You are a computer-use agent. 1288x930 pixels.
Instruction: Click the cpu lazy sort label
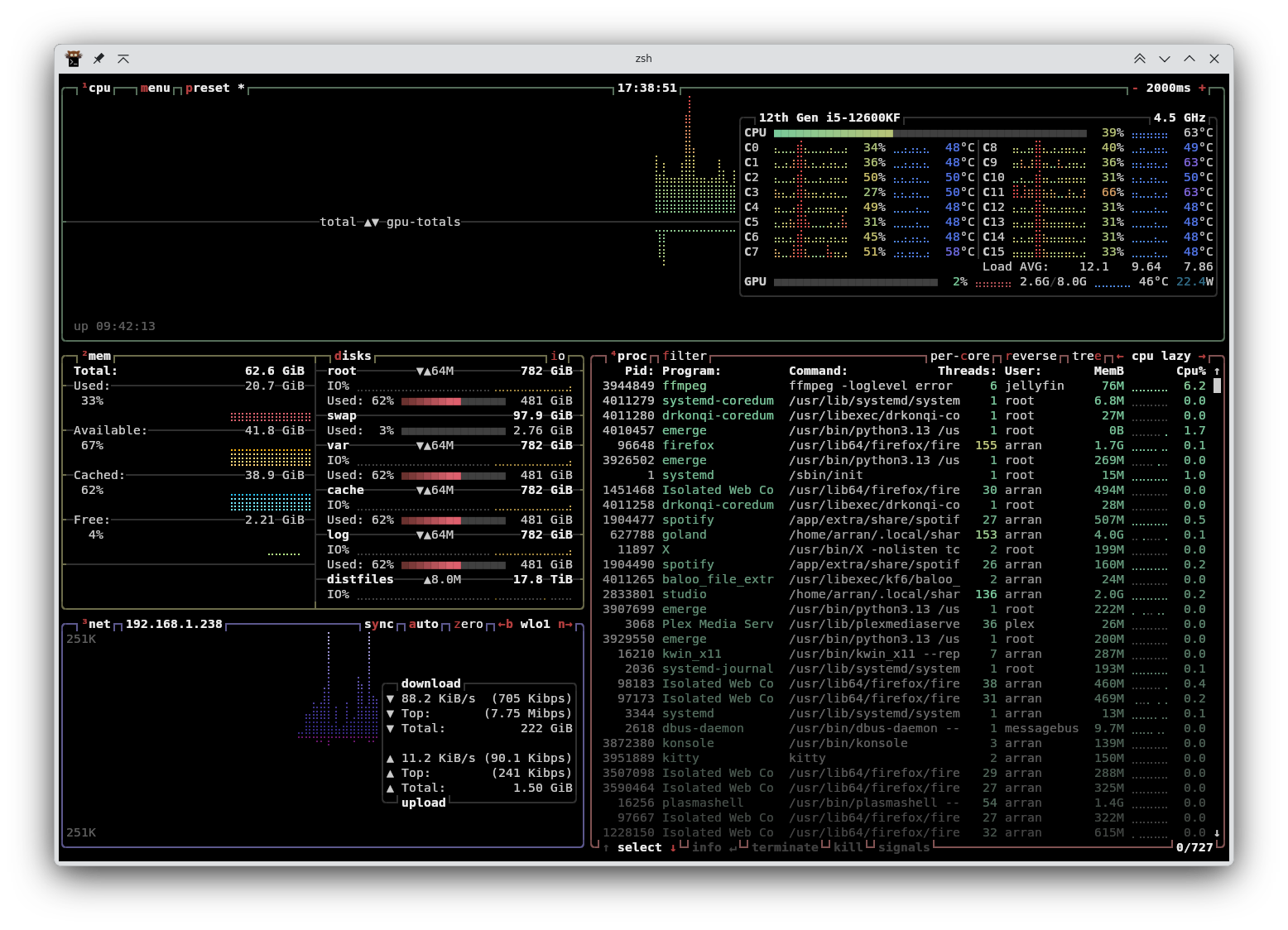[1161, 357]
